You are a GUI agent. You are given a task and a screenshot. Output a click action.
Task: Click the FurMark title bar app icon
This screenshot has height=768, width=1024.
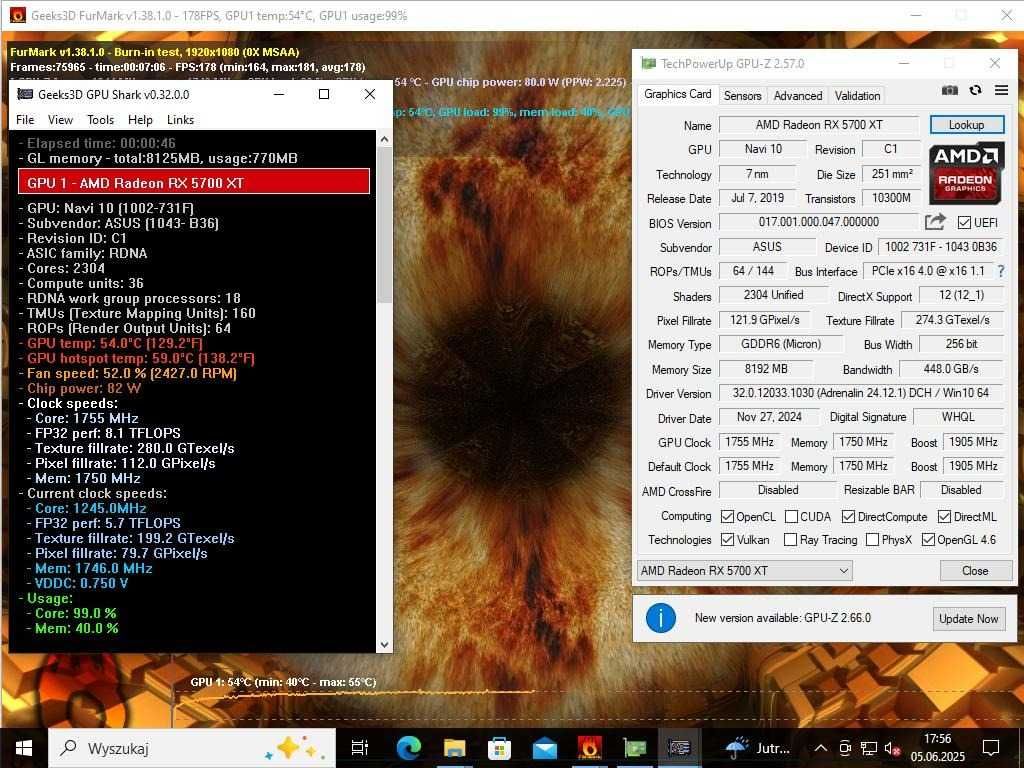(18, 15)
